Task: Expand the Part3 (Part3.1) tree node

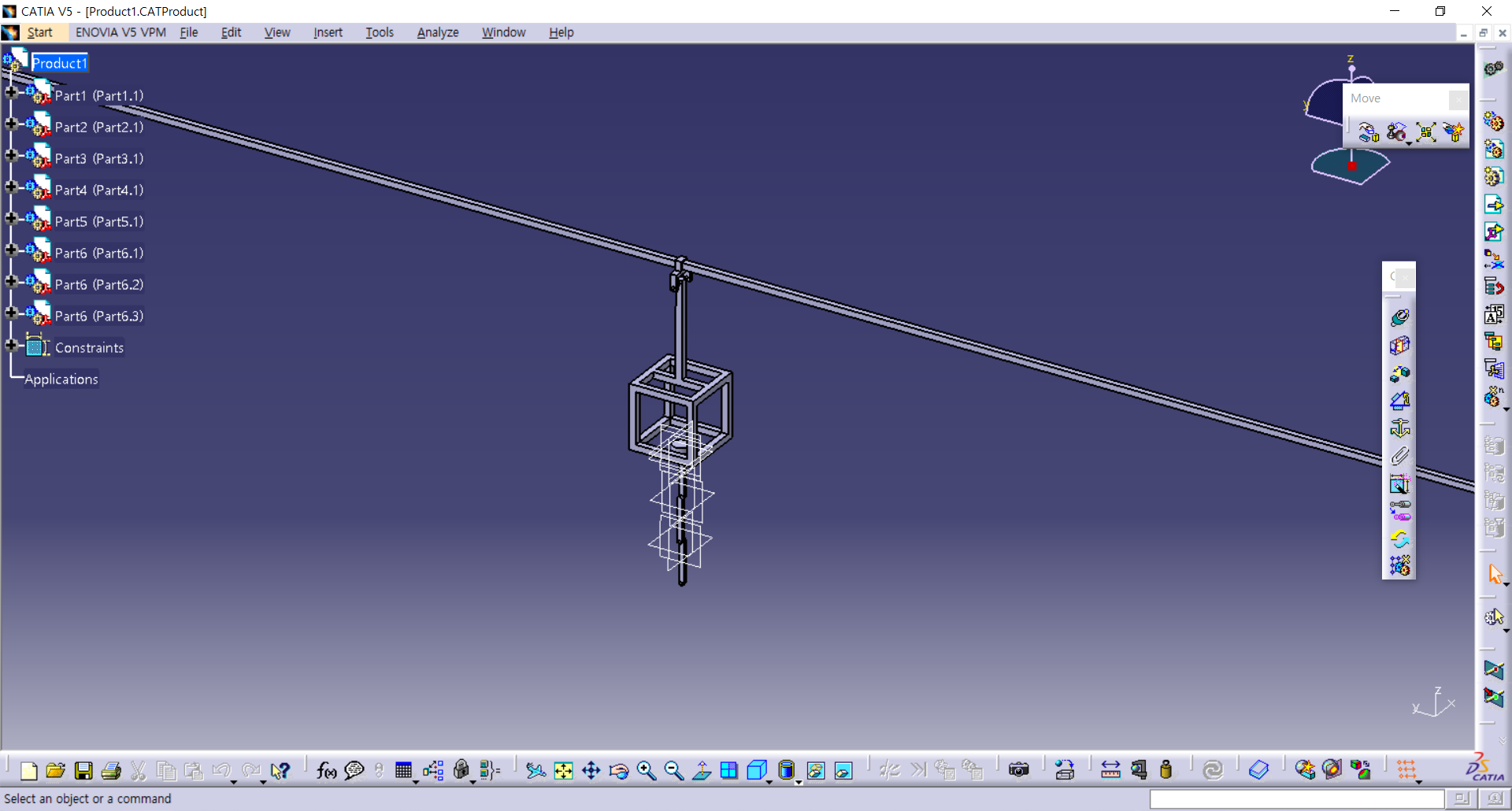Action: (11, 155)
